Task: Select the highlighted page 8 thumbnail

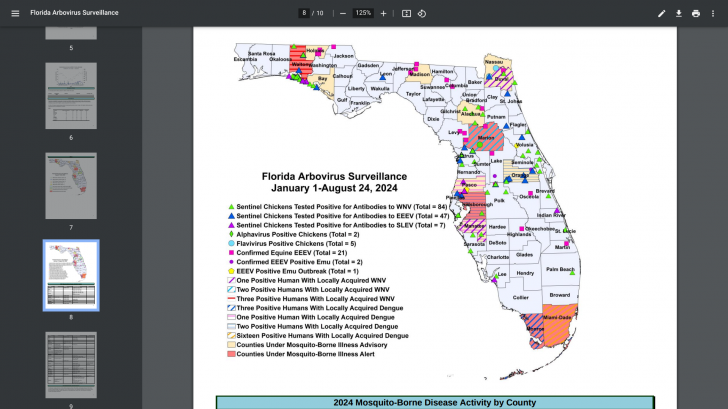Action: [71, 275]
